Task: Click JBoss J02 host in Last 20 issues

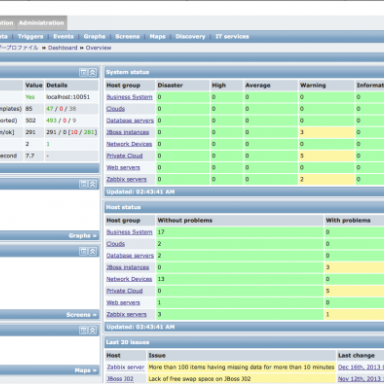Action: coord(120,379)
